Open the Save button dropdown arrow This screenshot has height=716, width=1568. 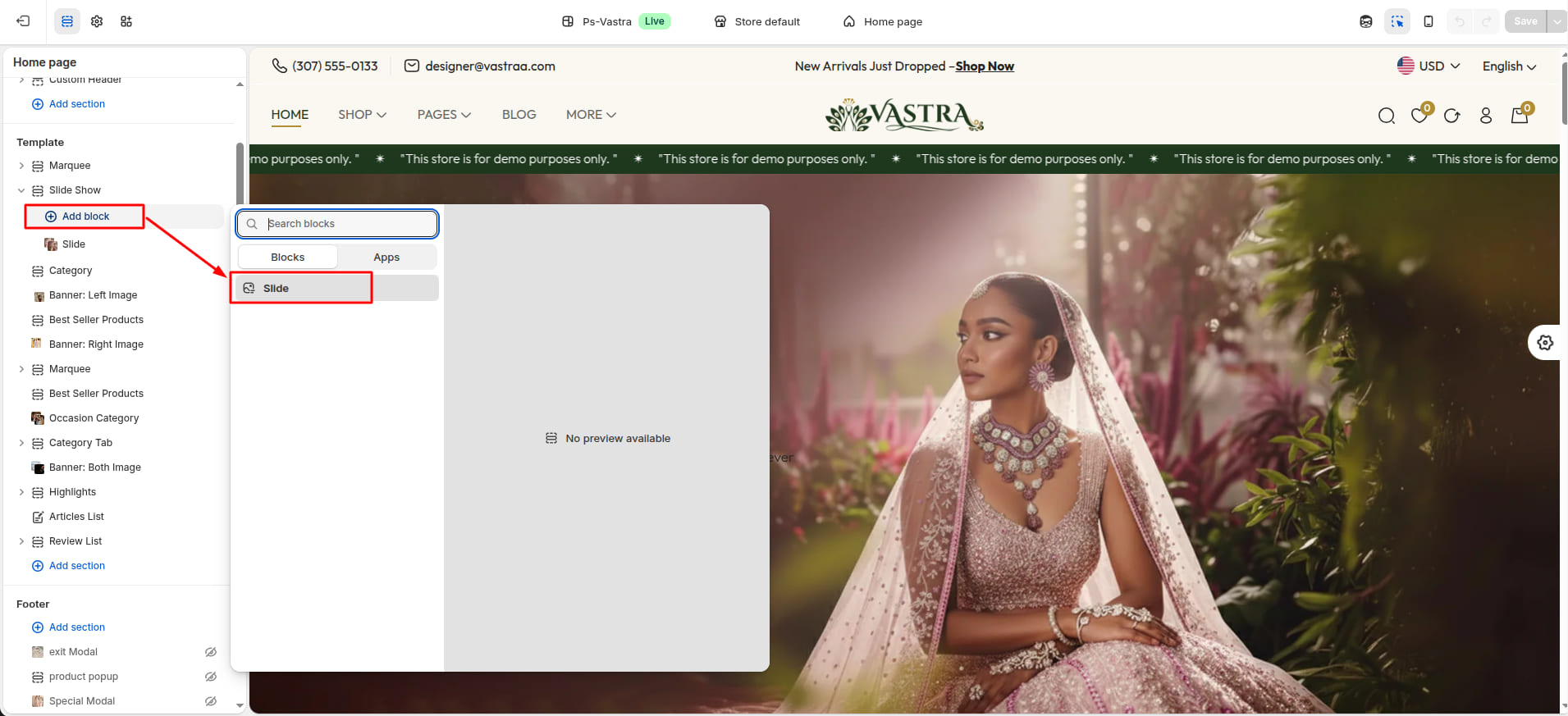[x=1557, y=21]
